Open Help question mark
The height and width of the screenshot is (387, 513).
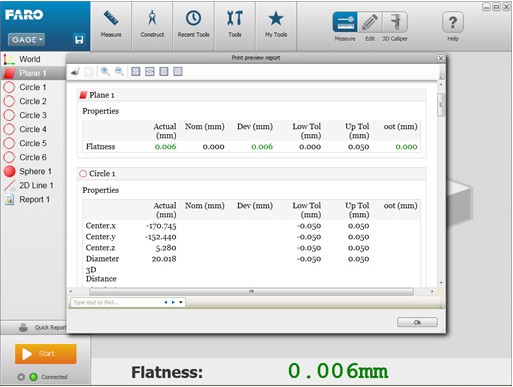(452, 22)
